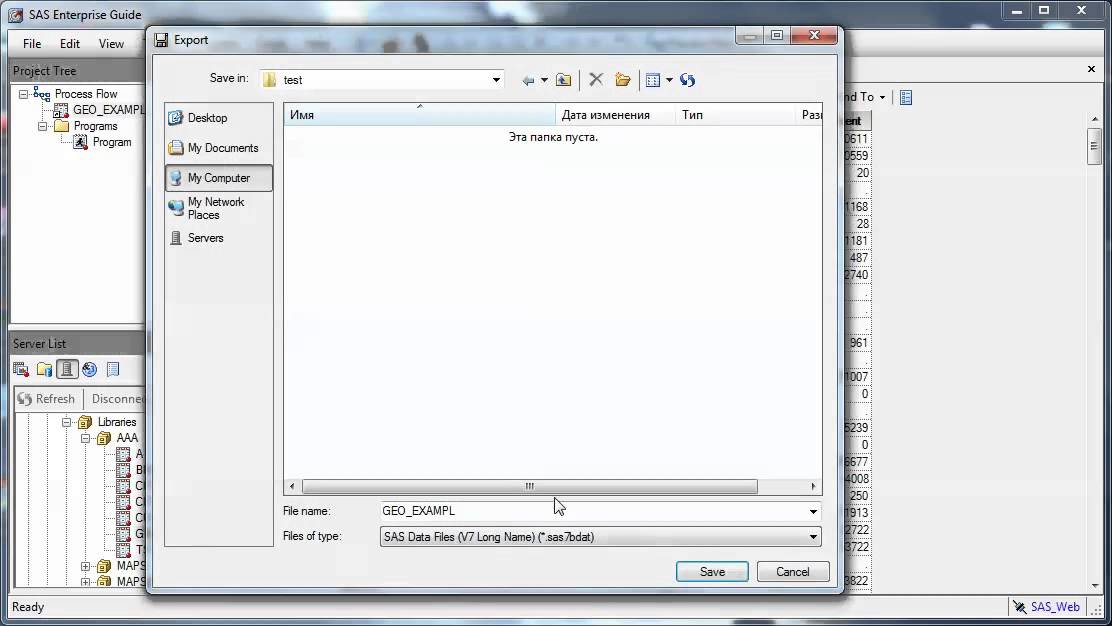Select My Network Places in sidebar
Viewport: 1112px width, 626px height.
point(218,208)
